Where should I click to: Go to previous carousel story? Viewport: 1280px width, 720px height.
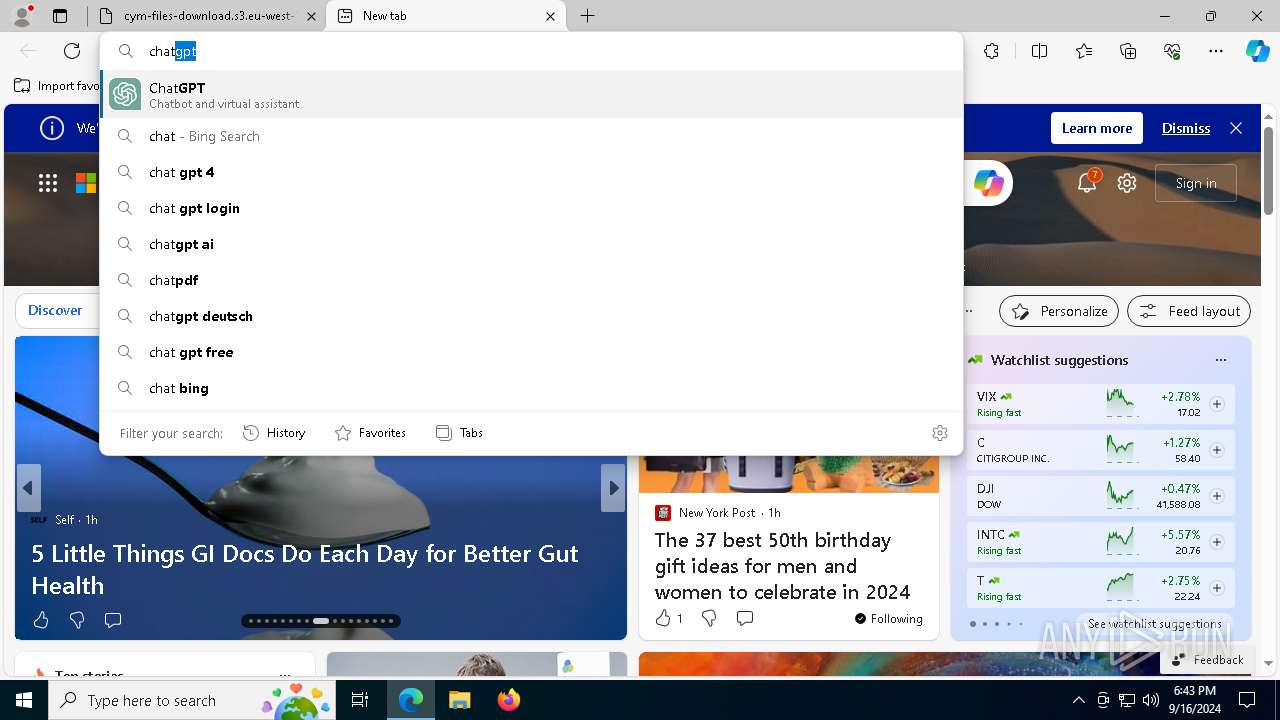coord(28,488)
